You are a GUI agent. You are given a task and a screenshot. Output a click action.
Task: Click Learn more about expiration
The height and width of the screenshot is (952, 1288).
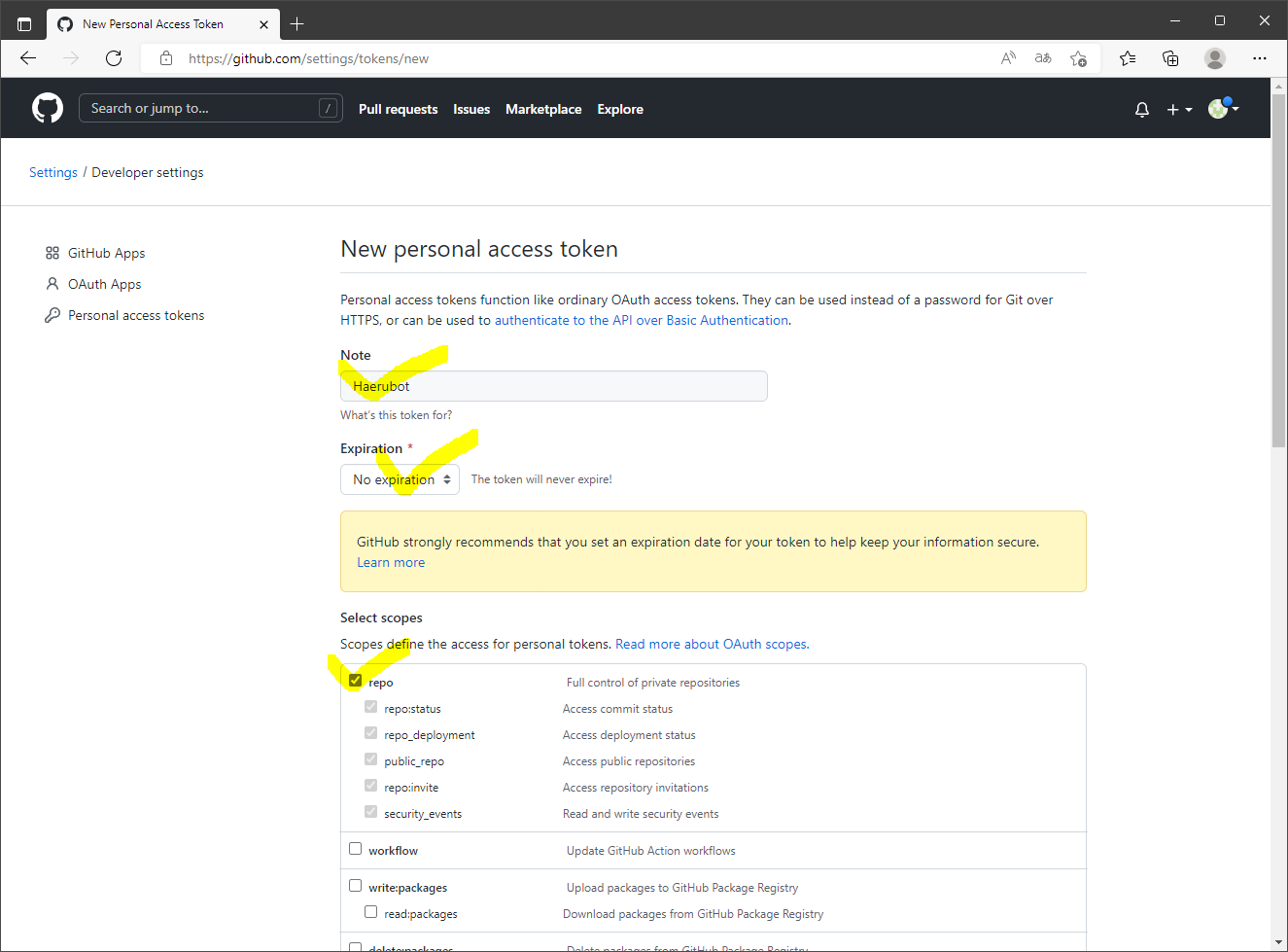(x=391, y=562)
